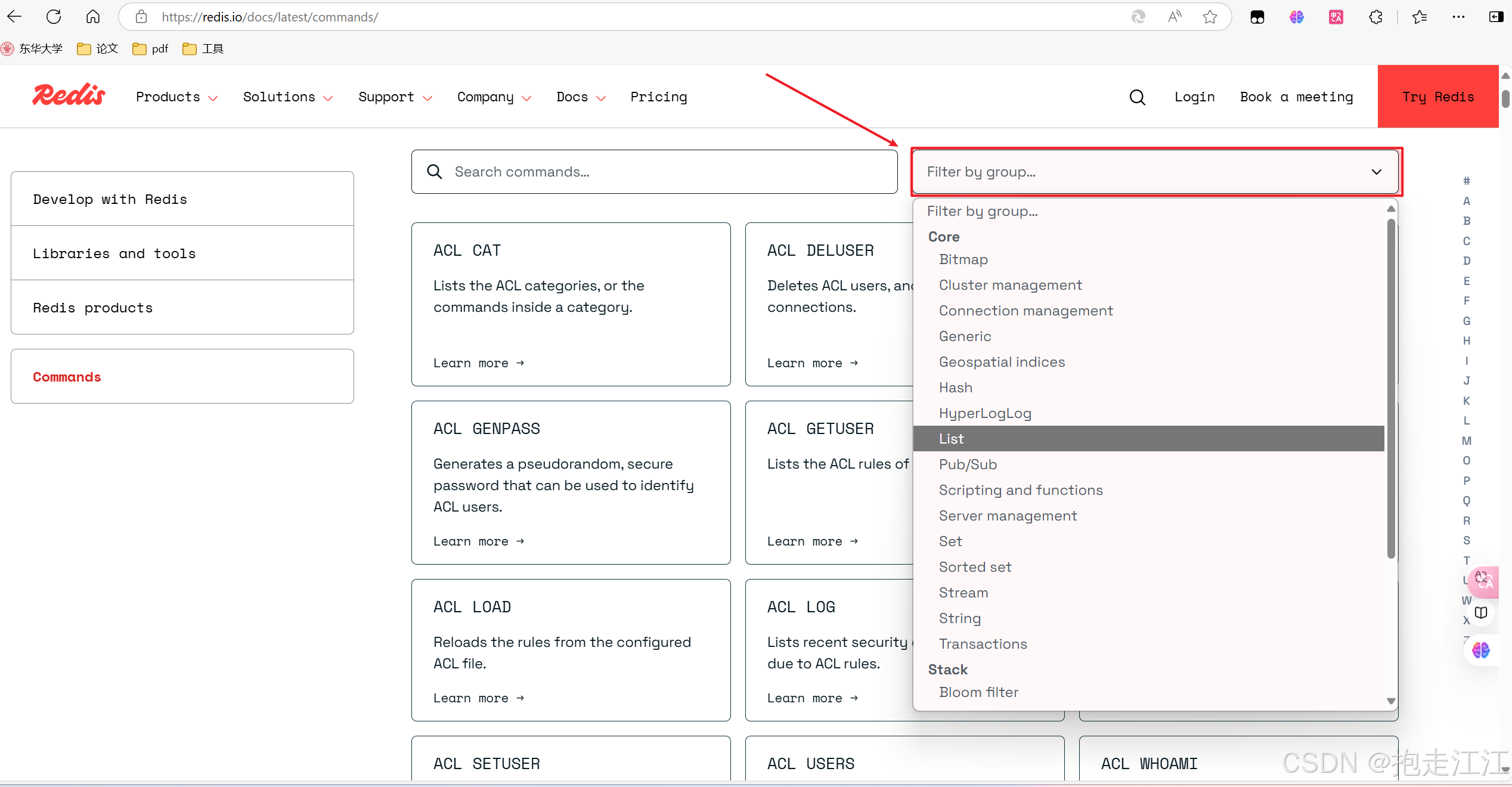The image size is (1512, 787).
Task: Click the browser home icon
Action: click(93, 17)
